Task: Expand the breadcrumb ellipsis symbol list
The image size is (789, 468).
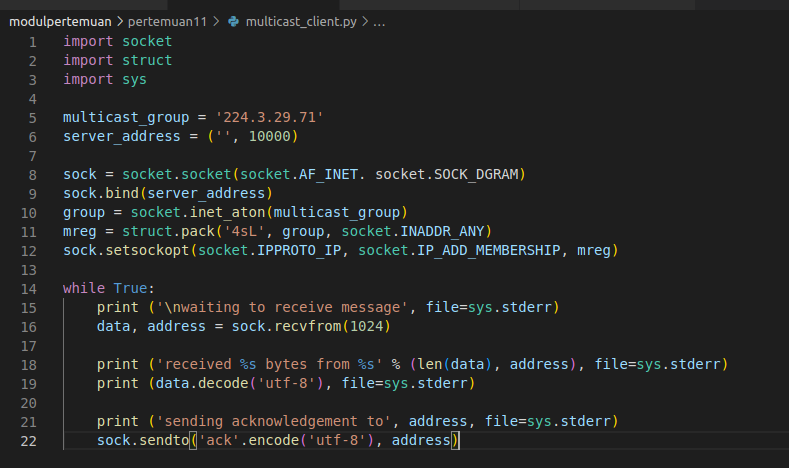Action: (379, 22)
